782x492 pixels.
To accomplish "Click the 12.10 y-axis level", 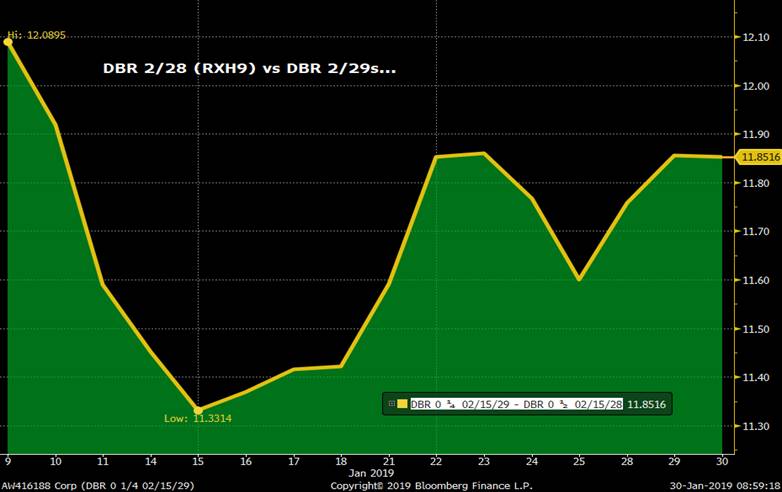I will (x=755, y=37).
